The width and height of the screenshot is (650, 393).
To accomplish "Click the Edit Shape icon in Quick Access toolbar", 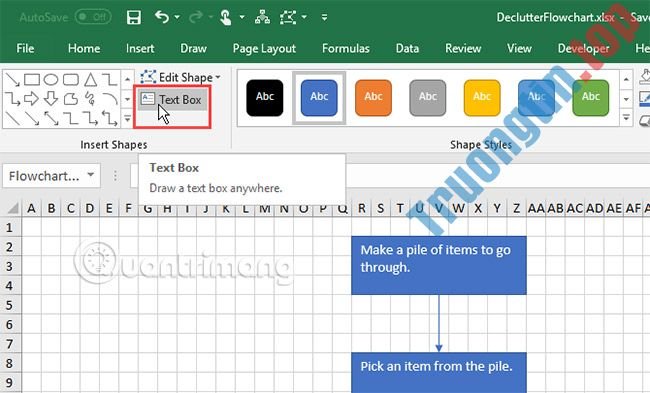I will pyautogui.click(x=288, y=17).
